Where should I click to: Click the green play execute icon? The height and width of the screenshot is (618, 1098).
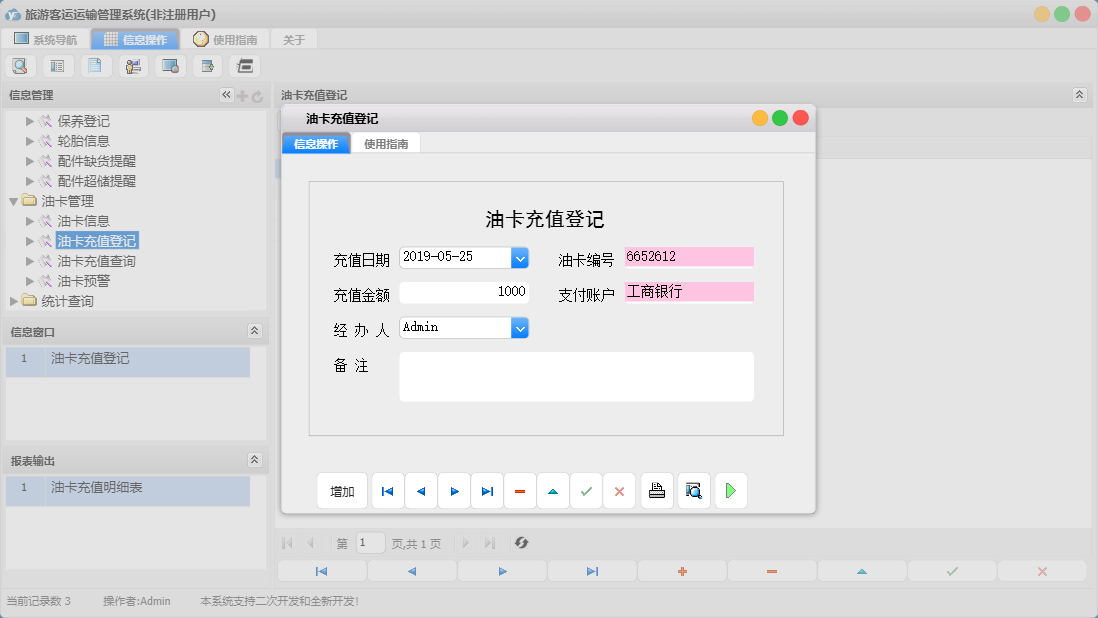[x=731, y=490]
